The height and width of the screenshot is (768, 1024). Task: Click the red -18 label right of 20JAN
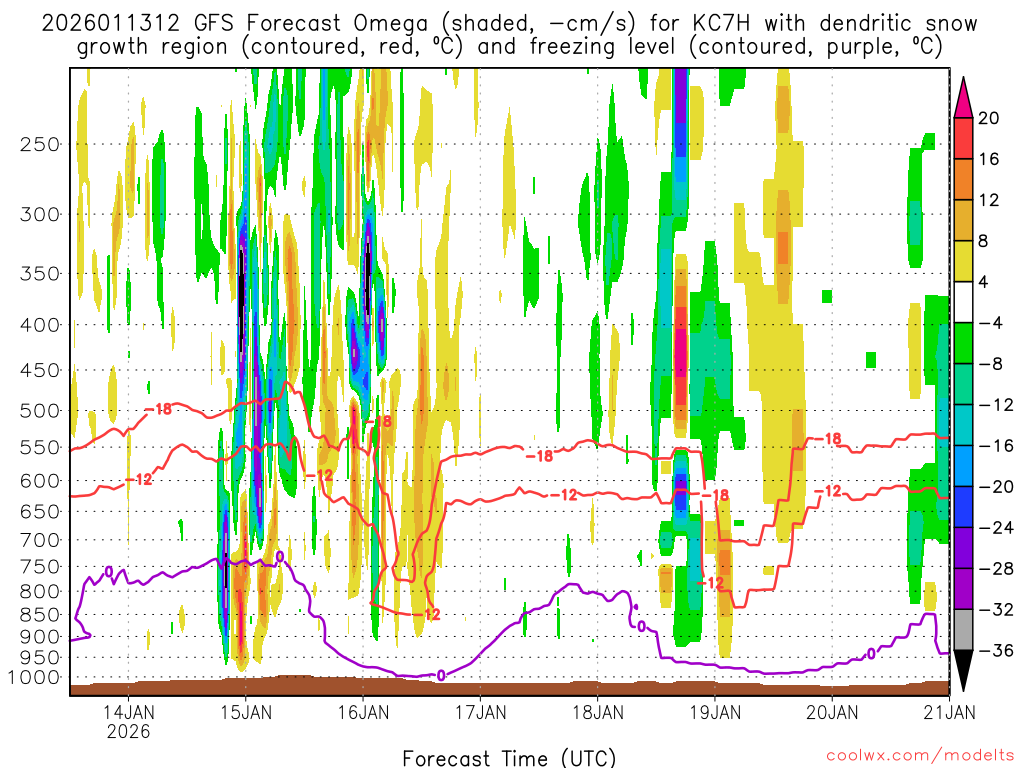828,439
